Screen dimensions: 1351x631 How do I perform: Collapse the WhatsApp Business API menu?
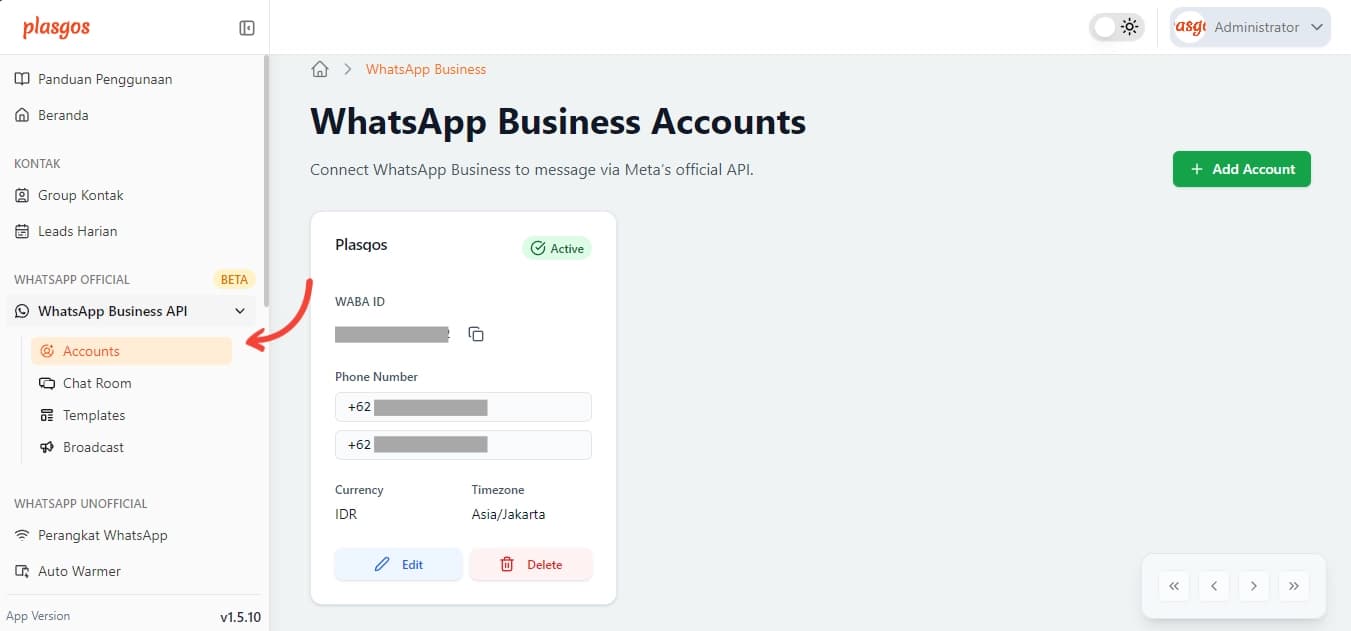pyautogui.click(x=239, y=311)
